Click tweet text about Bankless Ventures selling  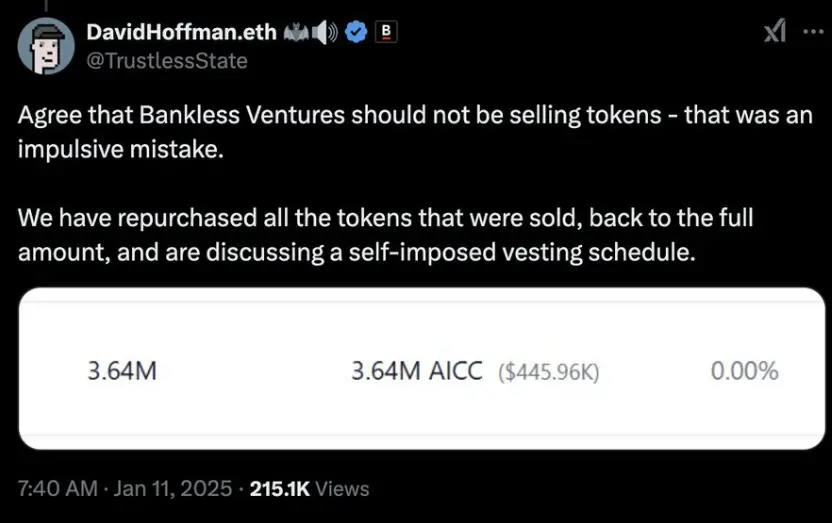415,114
